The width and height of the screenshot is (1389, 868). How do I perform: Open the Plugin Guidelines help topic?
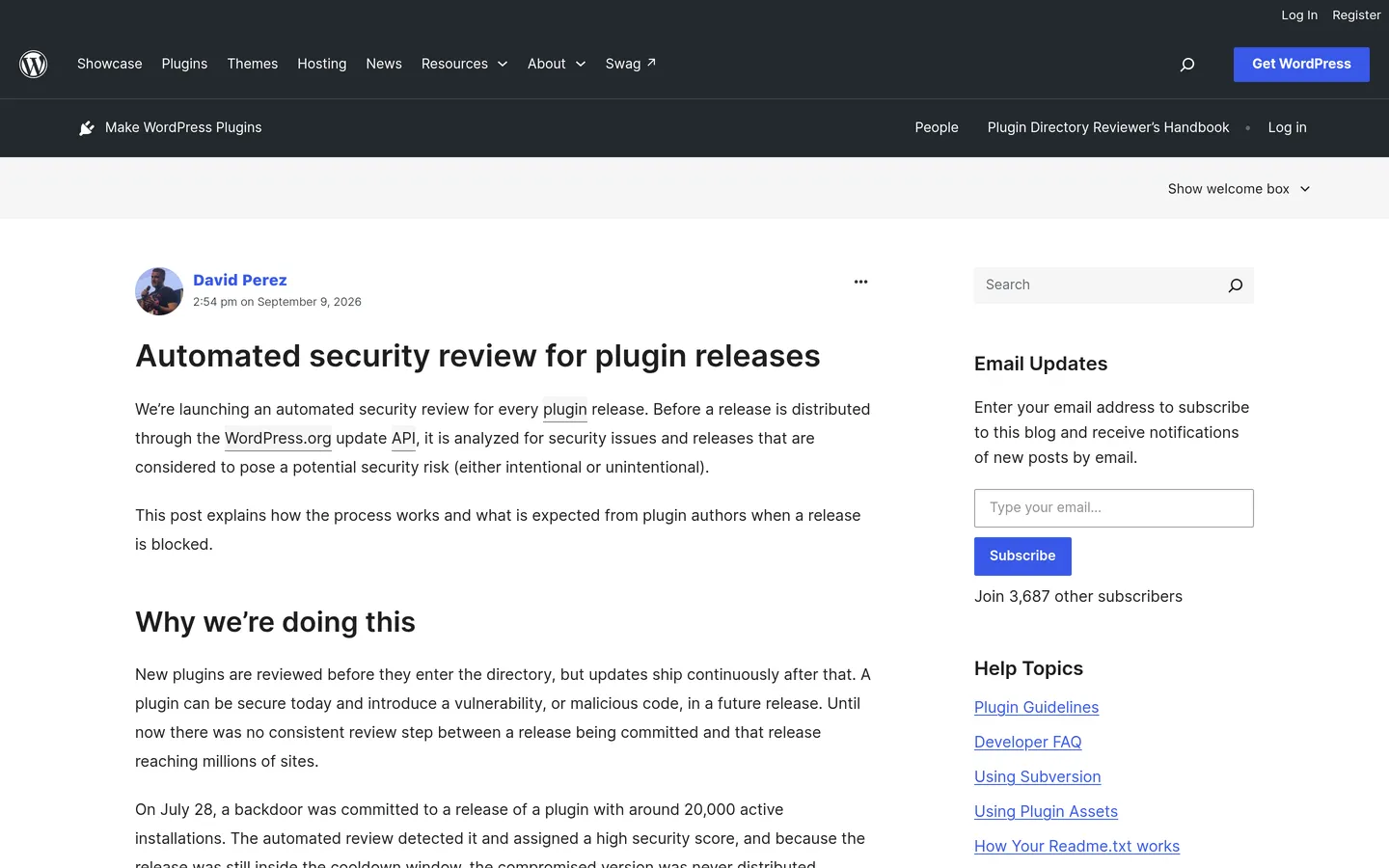click(1036, 707)
